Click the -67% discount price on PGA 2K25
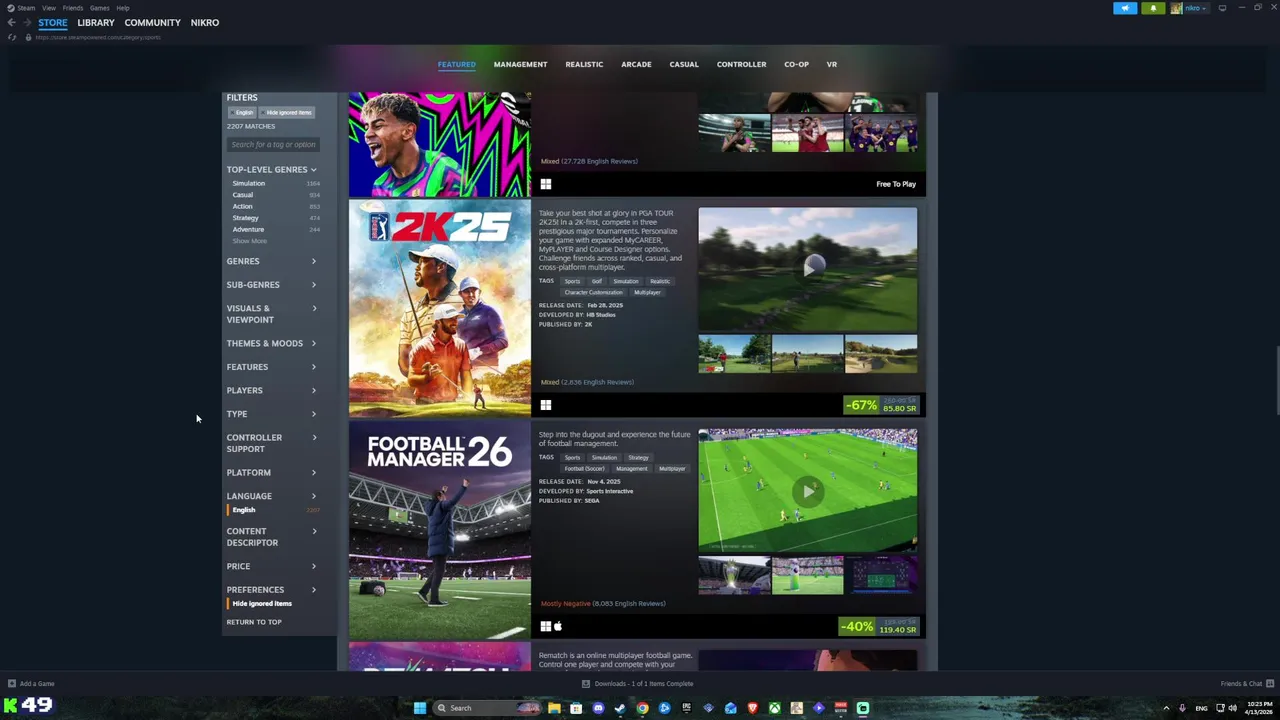Screen dimensions: 1280x720 coord(880,405)
